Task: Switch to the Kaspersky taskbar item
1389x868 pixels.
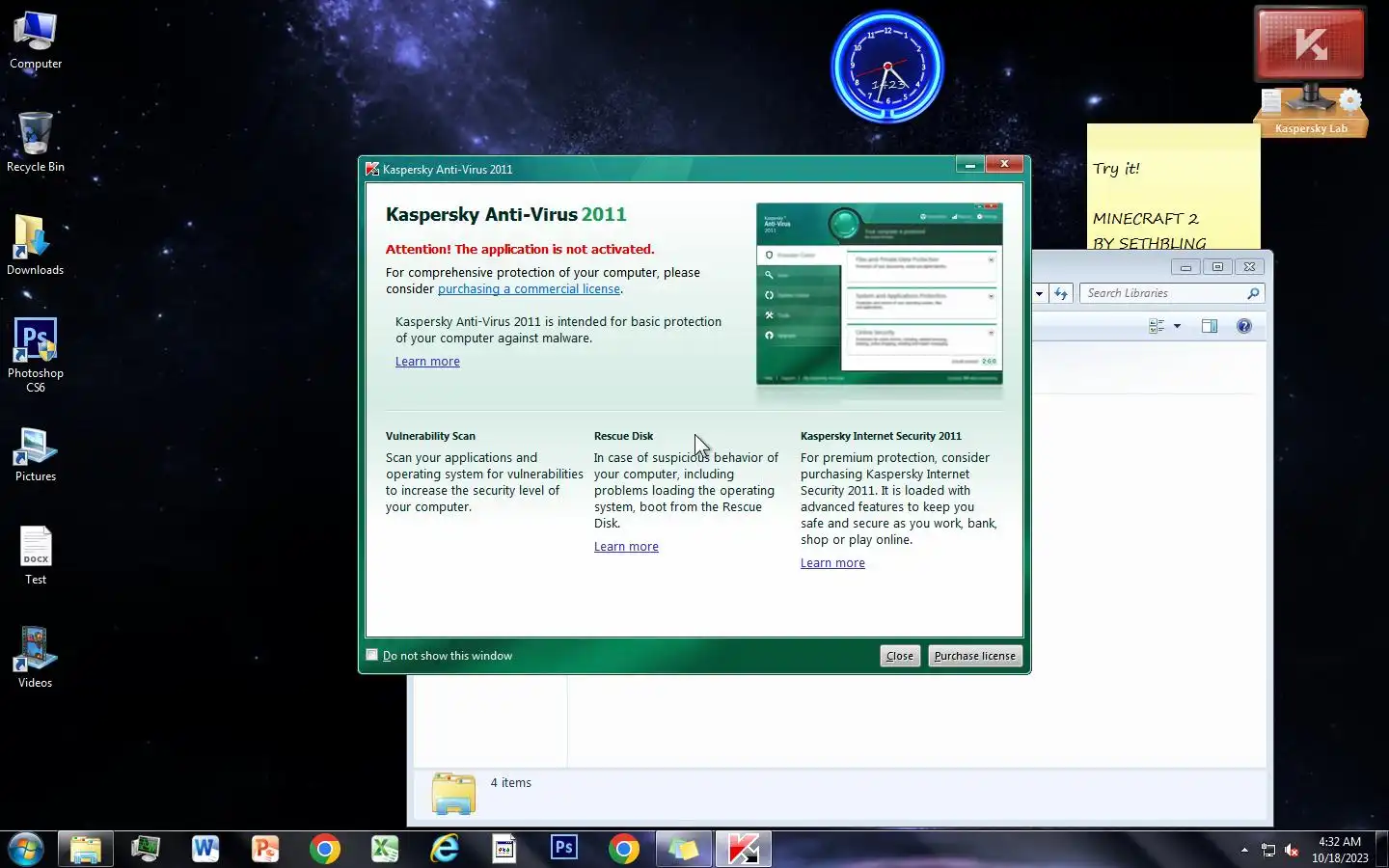Action: (744, 850)
